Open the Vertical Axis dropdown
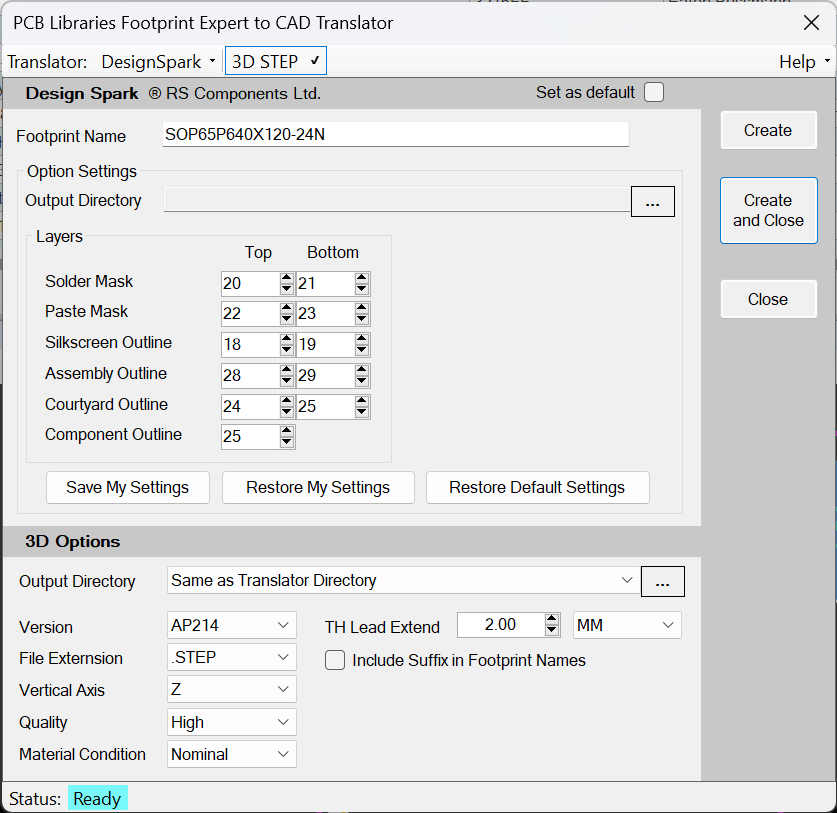Viewport: 837px width, 813px height. tap(232, 689)
